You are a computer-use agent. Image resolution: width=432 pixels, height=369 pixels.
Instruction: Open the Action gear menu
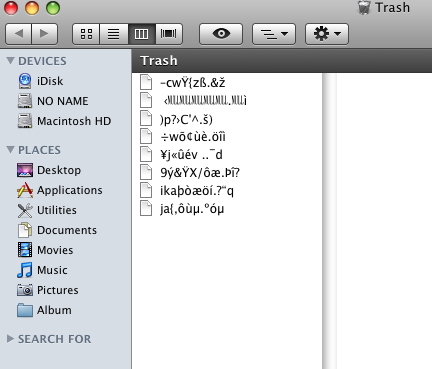tap(327, 34)
